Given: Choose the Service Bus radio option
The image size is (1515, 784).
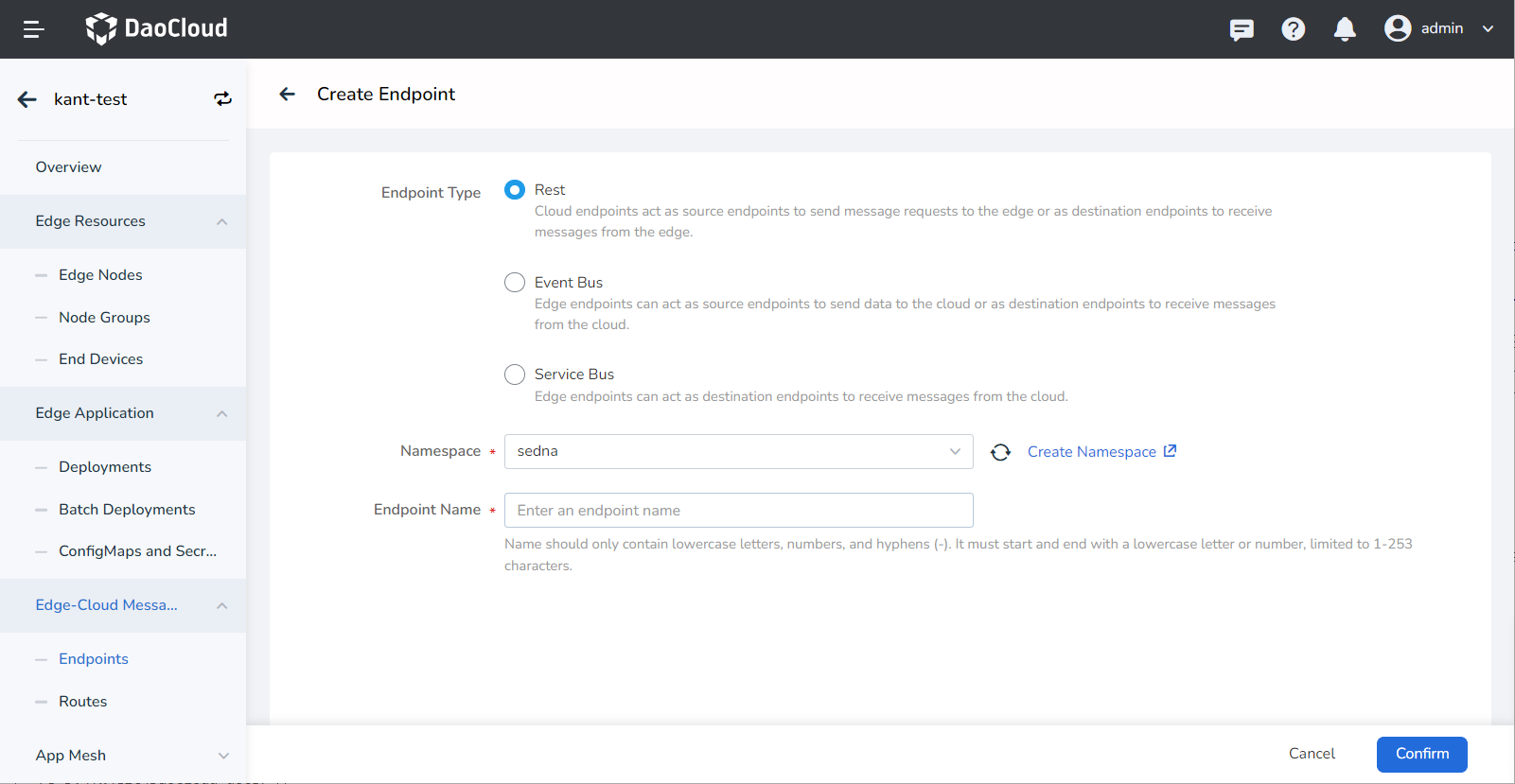Looking at the screenshot, I should 515,375.
